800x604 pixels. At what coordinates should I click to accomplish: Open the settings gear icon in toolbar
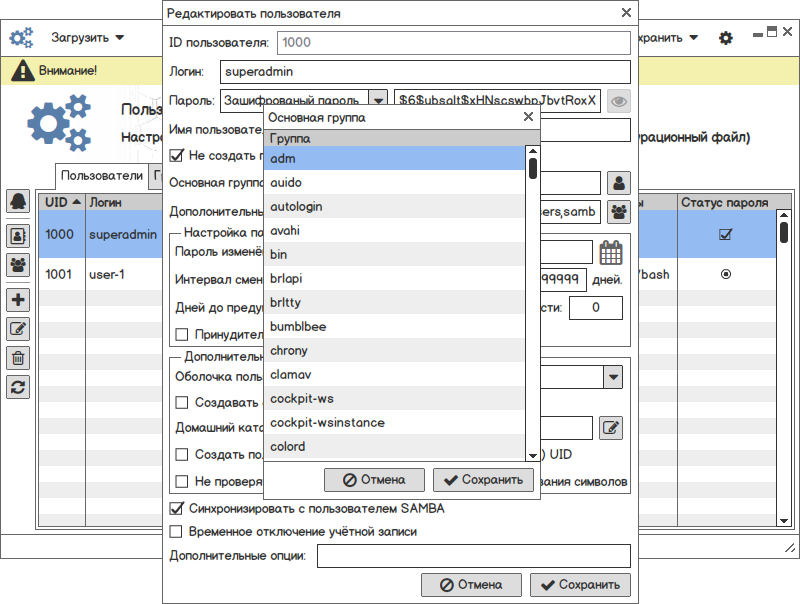click(726, 38)
